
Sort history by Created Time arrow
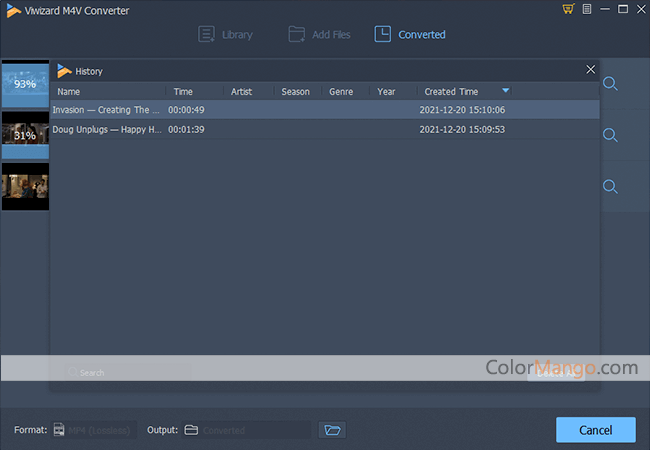coord(505,91)
